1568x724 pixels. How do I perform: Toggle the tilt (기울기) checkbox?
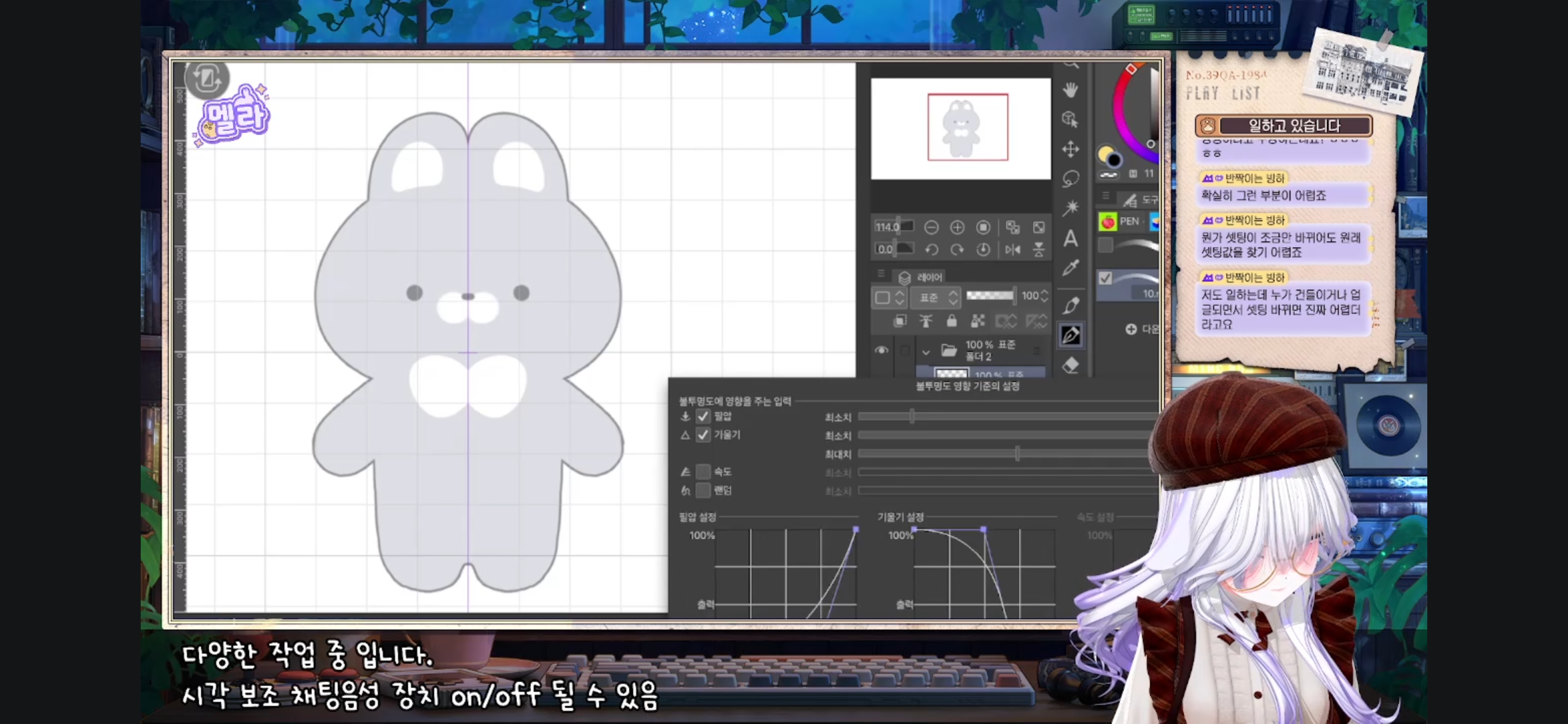coord(703,435)
